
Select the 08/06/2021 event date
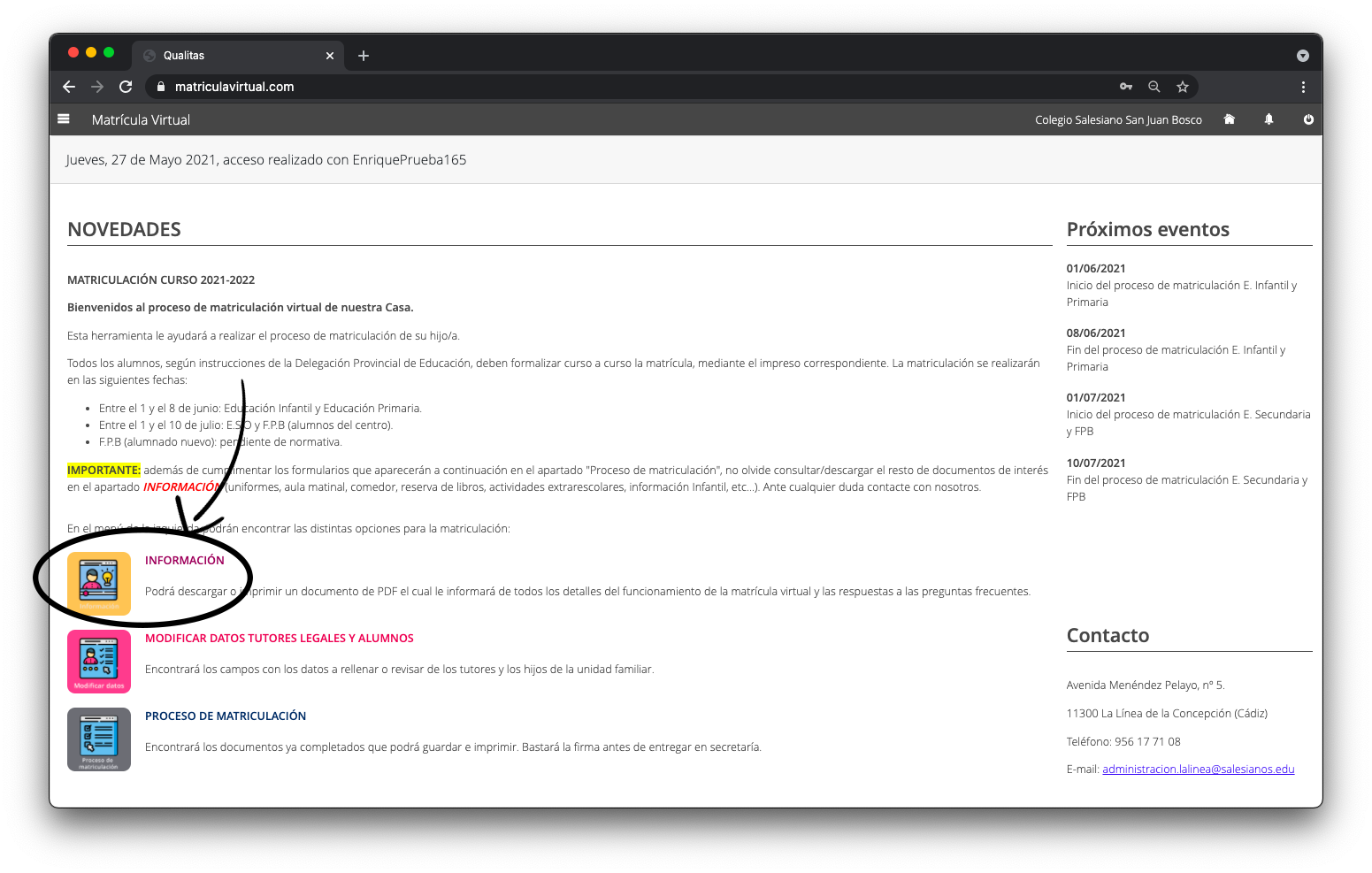click(x=1096, y=333)
